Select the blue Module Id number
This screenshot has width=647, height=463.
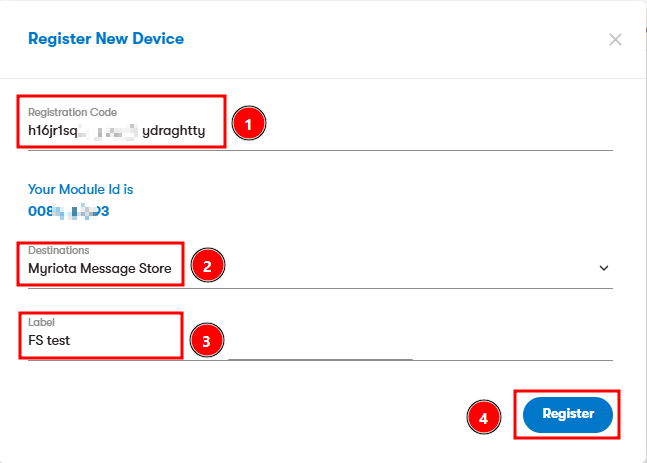click(x=68, y=211)
